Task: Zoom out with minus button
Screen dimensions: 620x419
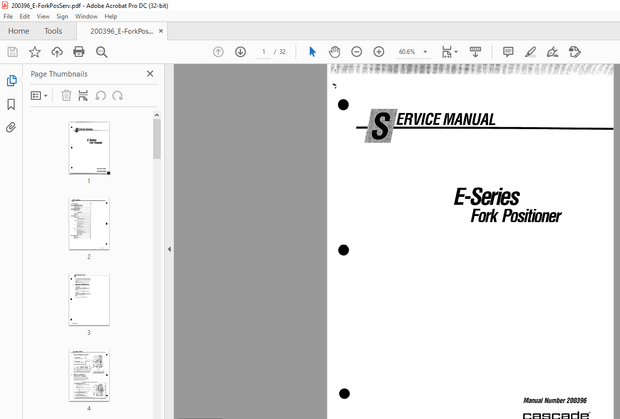Action: (x=357, y=52)
